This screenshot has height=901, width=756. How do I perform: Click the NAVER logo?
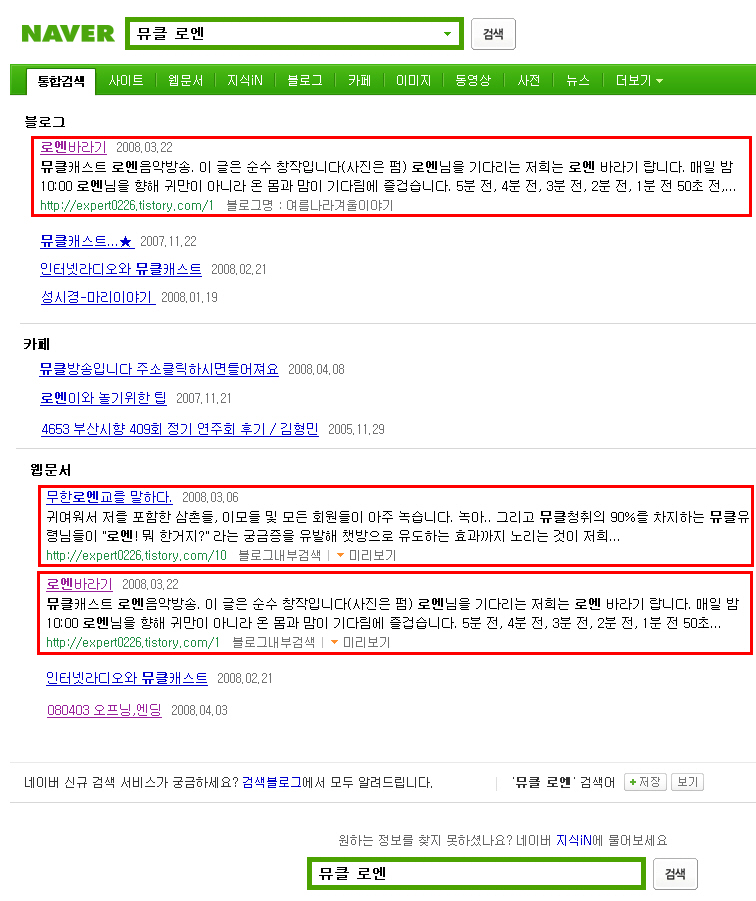click(x=68, y=34)
